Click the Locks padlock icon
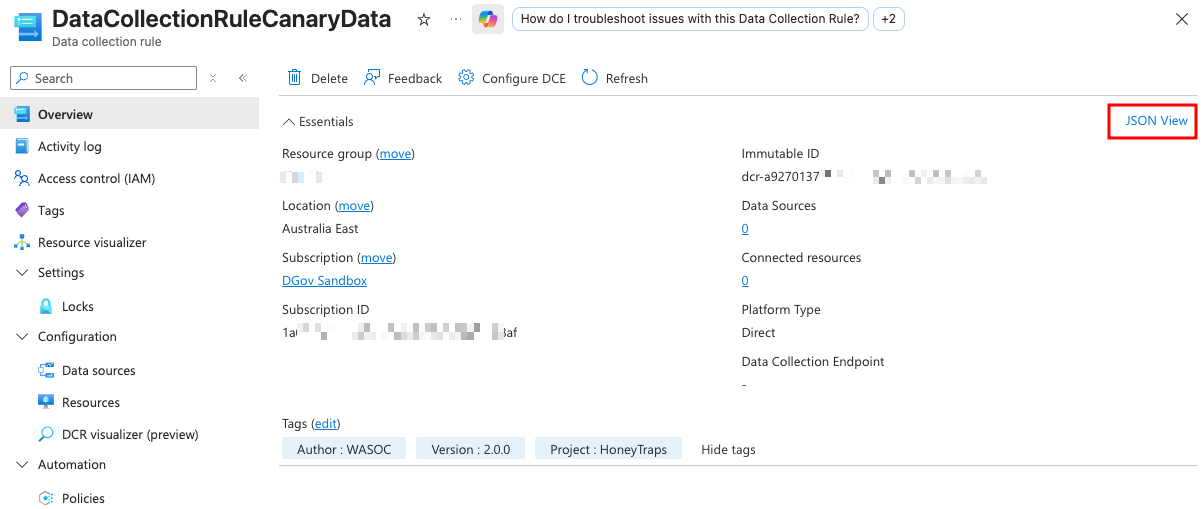Screen dimensions: 1202x509 pos(46,306)
